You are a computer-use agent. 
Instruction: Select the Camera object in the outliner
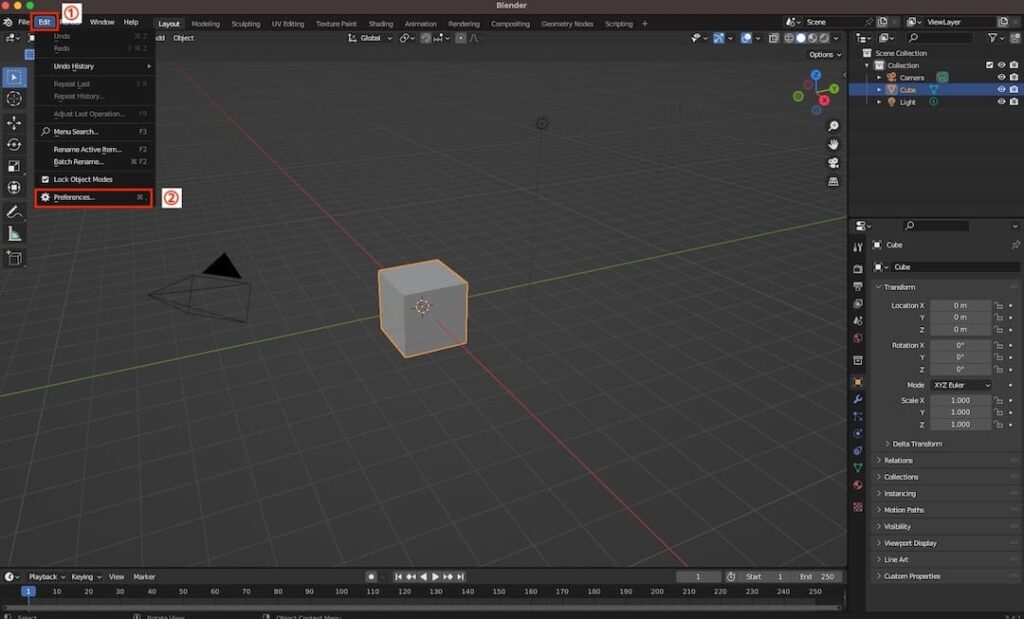click(910, 77)
